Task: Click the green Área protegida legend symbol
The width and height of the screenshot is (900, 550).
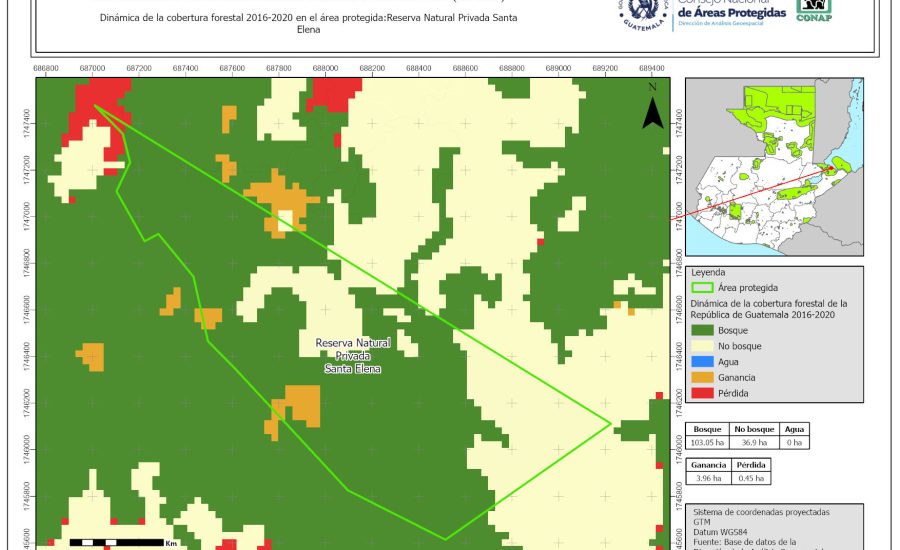Action: (x=703, y=287)
